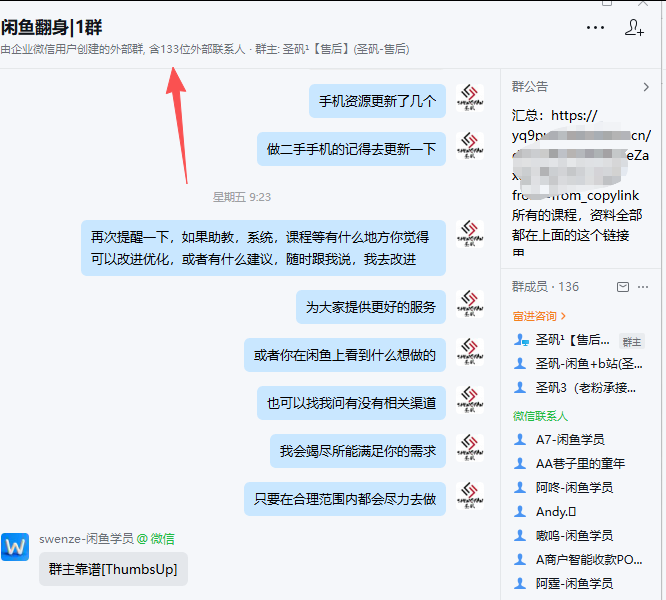Click the group subtitle with 含133位外部联系人
666x600 pixels.
click(x=205, y=49)
